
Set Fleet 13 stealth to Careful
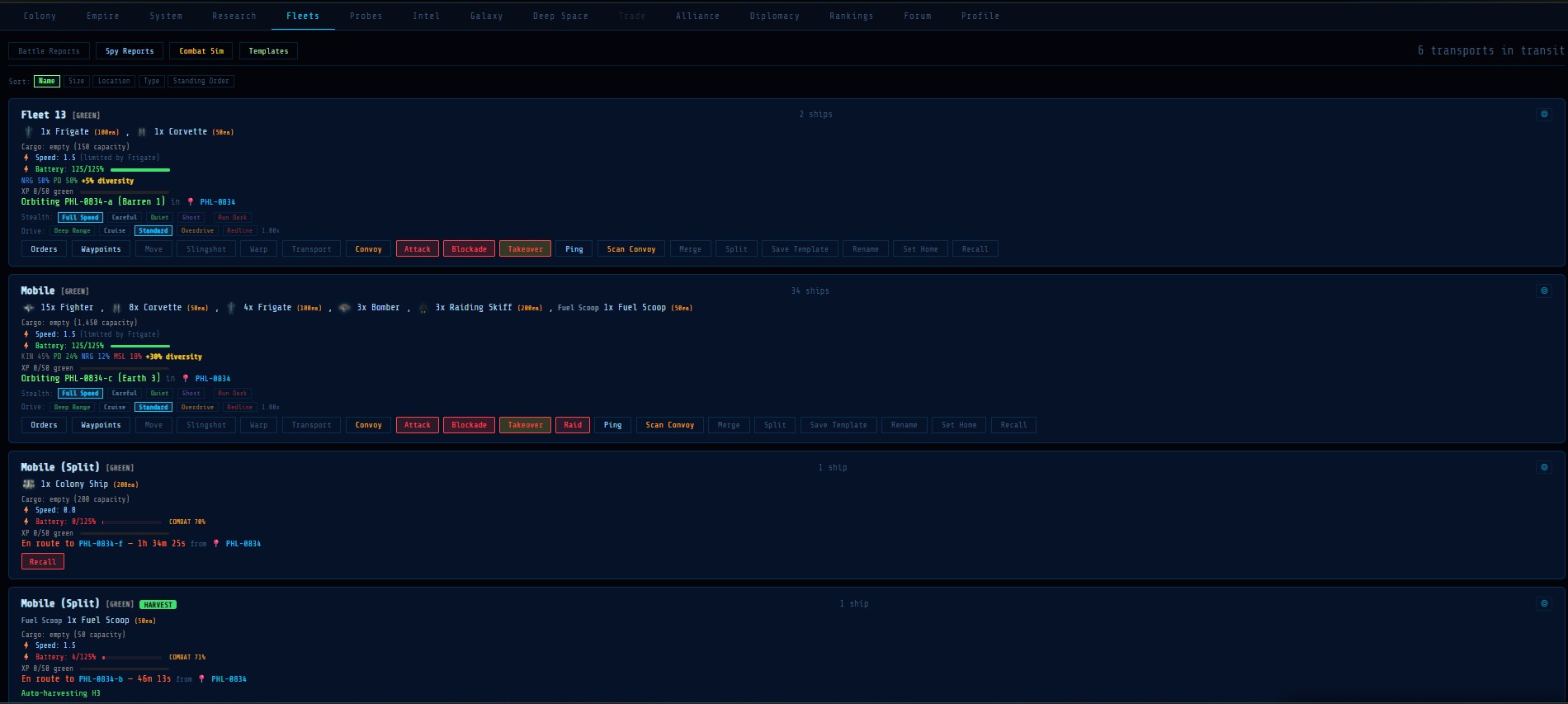pyautogui.click(x=125, y=218)
